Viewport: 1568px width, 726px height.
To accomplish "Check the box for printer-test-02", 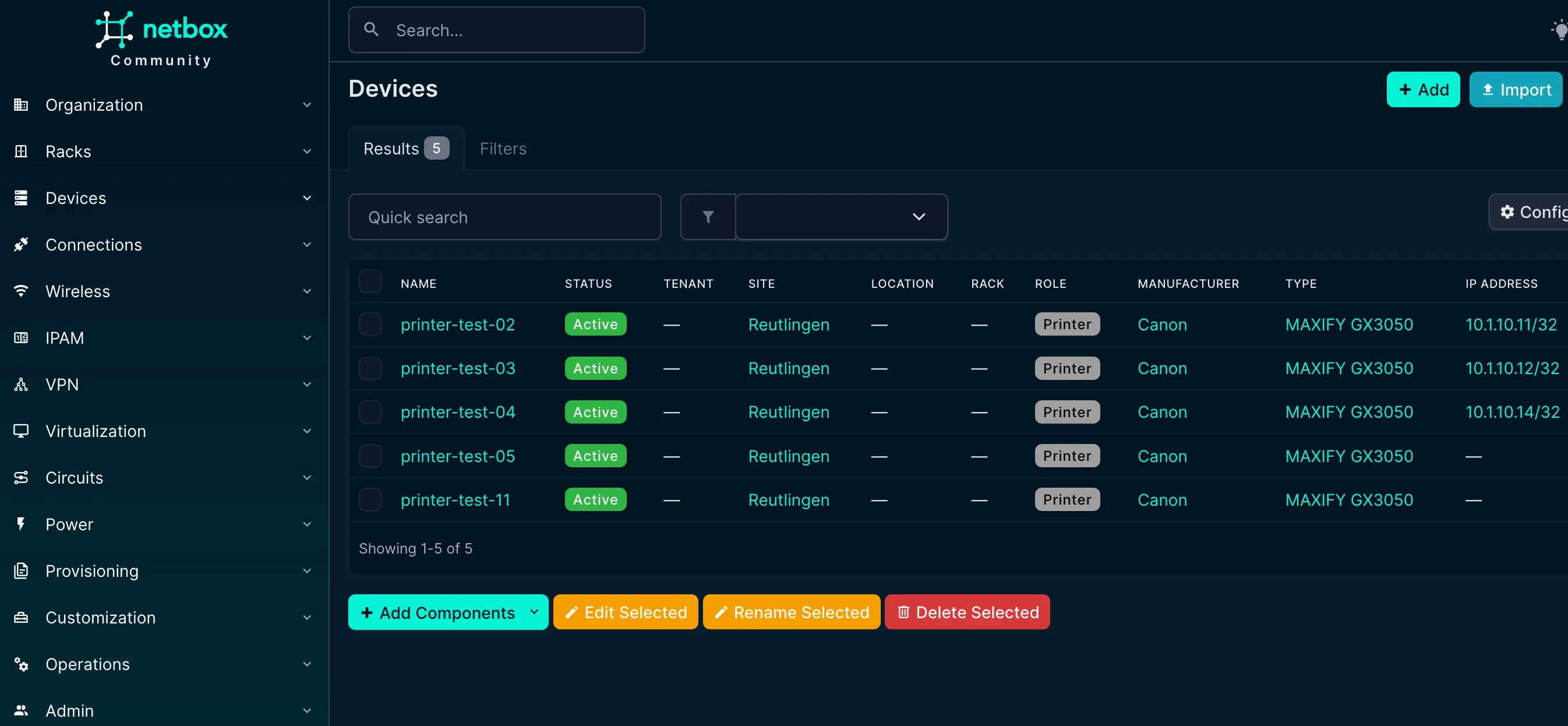I will coord(370,324).
